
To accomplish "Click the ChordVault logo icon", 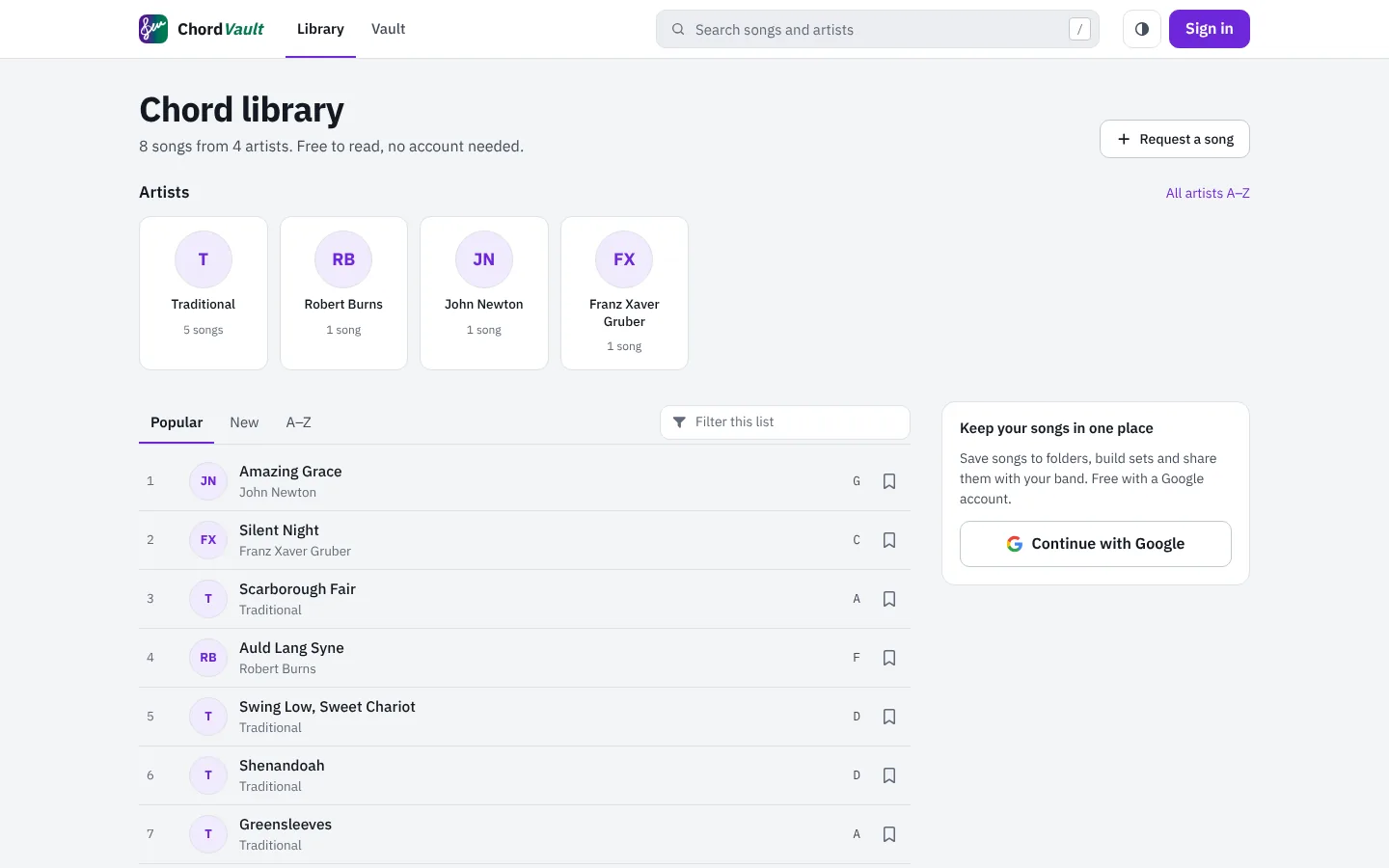I will [153, 29].
